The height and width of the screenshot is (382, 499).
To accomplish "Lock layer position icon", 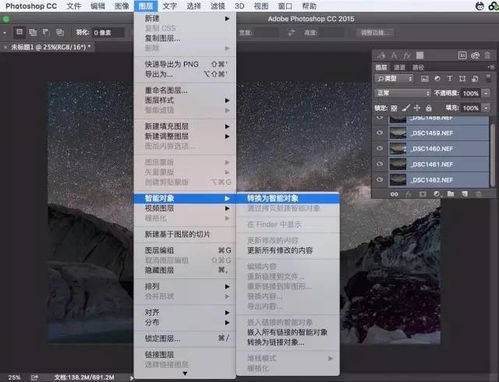I will click(417, 108).
